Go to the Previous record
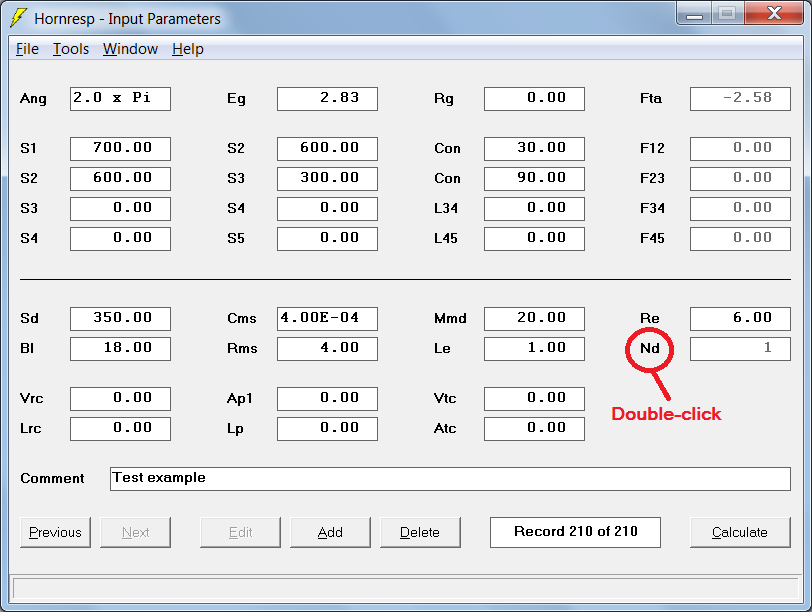Viewport: 812px width, 612px height. [x=55, y=532]
